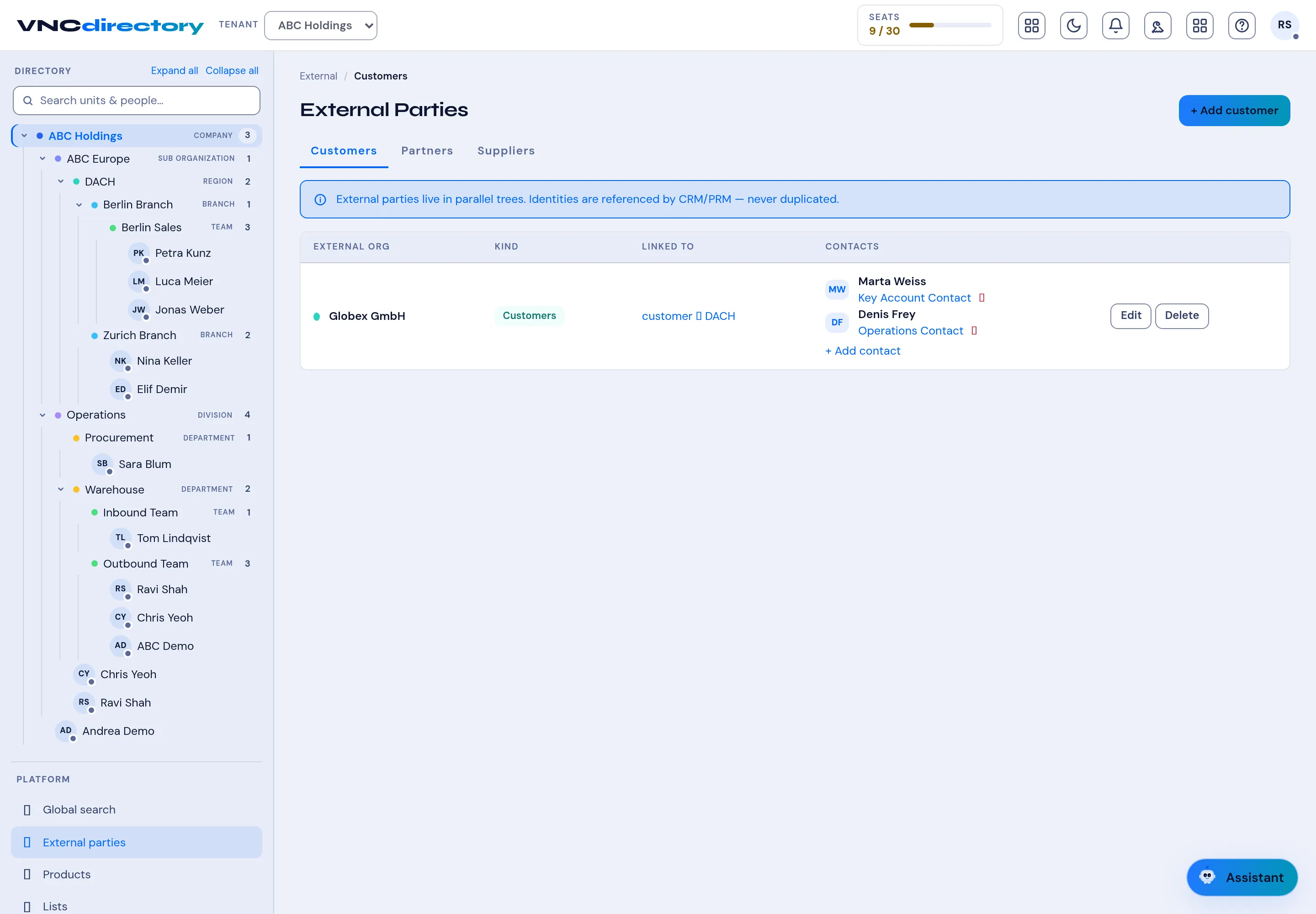Image resolution: width=1316 pixels, height=914 pixels.
Task: Click the Add contact link
Action: coord(862,351)
